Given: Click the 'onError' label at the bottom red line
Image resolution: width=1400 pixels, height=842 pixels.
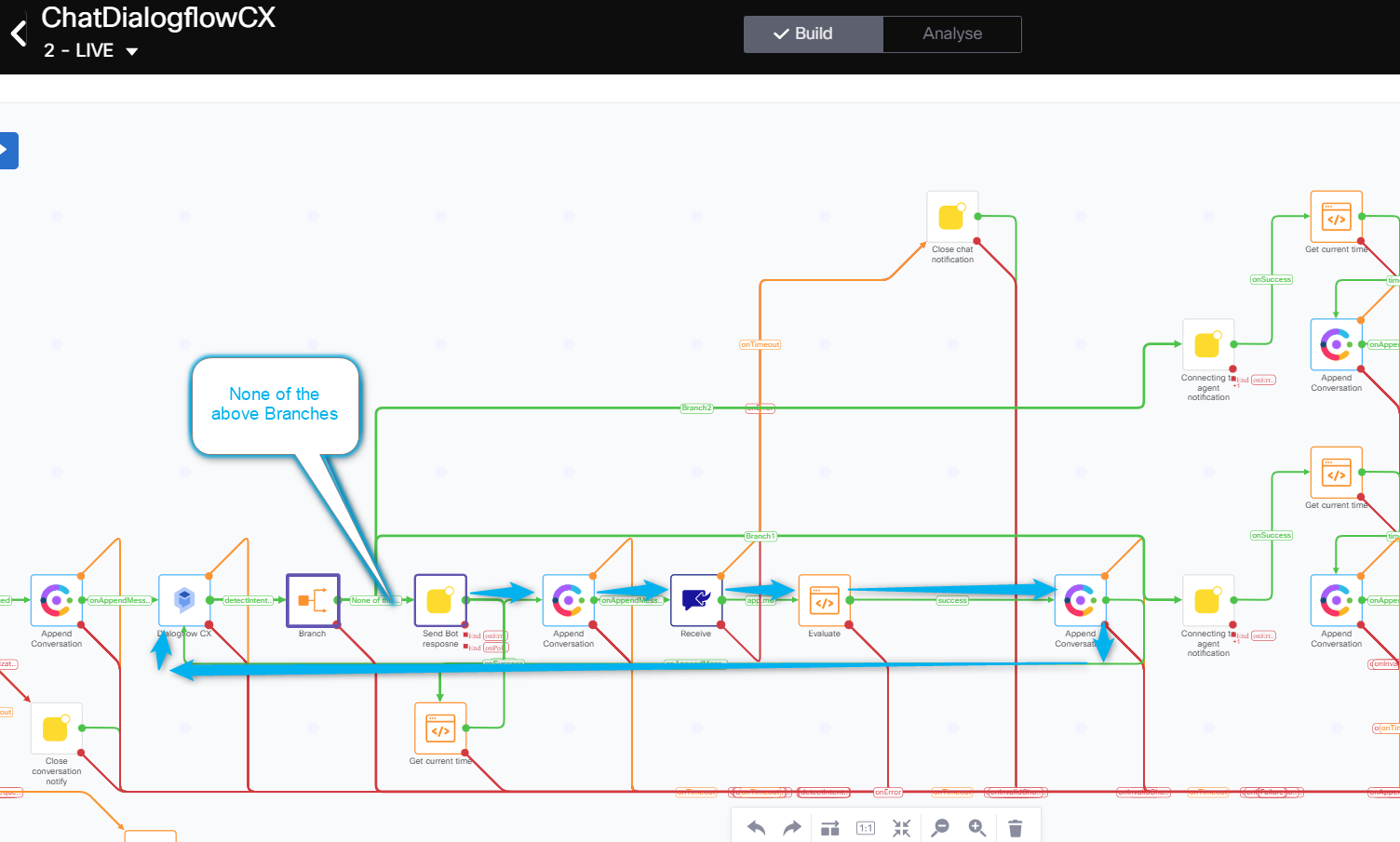Looking at the screenshot, I should click(x=888, y=792).
